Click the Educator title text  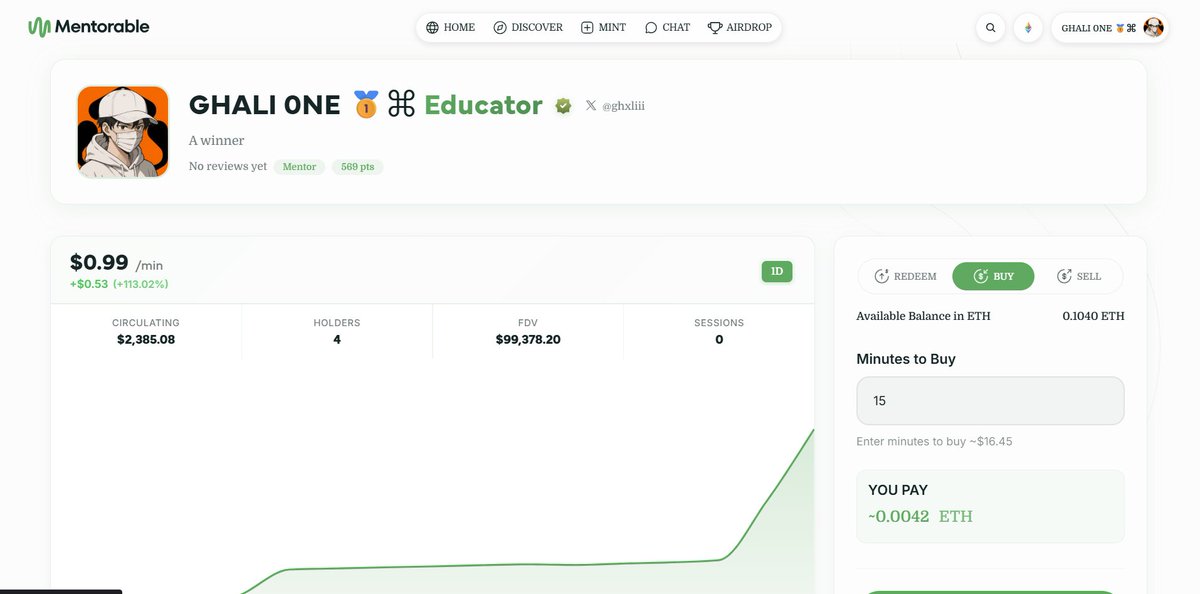[483, 105]
